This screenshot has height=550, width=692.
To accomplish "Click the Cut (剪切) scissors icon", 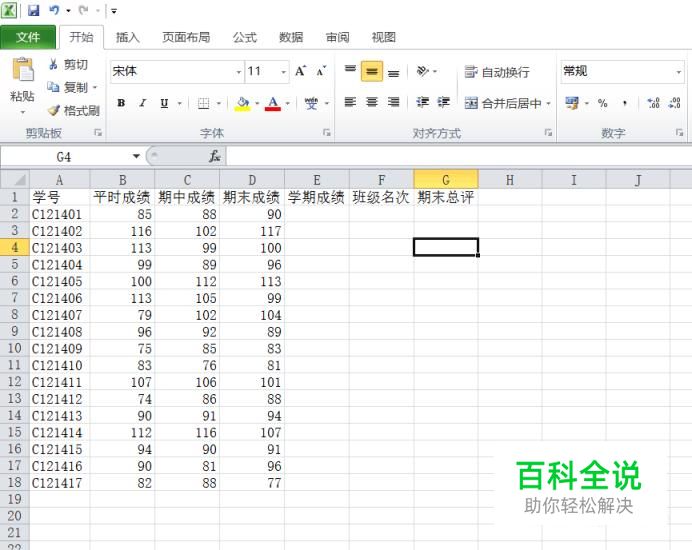I will point(53,64).
